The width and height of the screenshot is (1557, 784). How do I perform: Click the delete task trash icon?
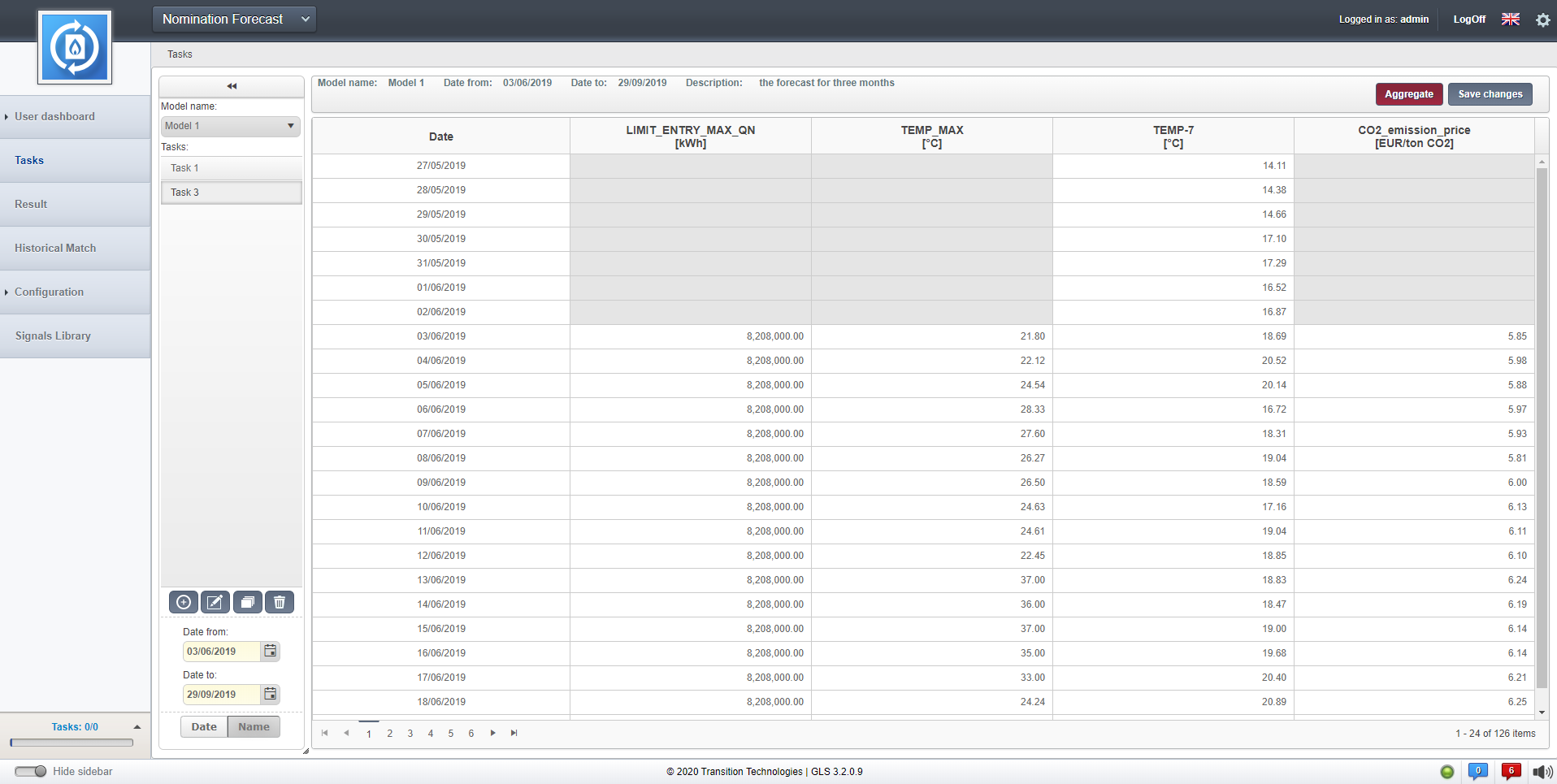coord(280,602)
